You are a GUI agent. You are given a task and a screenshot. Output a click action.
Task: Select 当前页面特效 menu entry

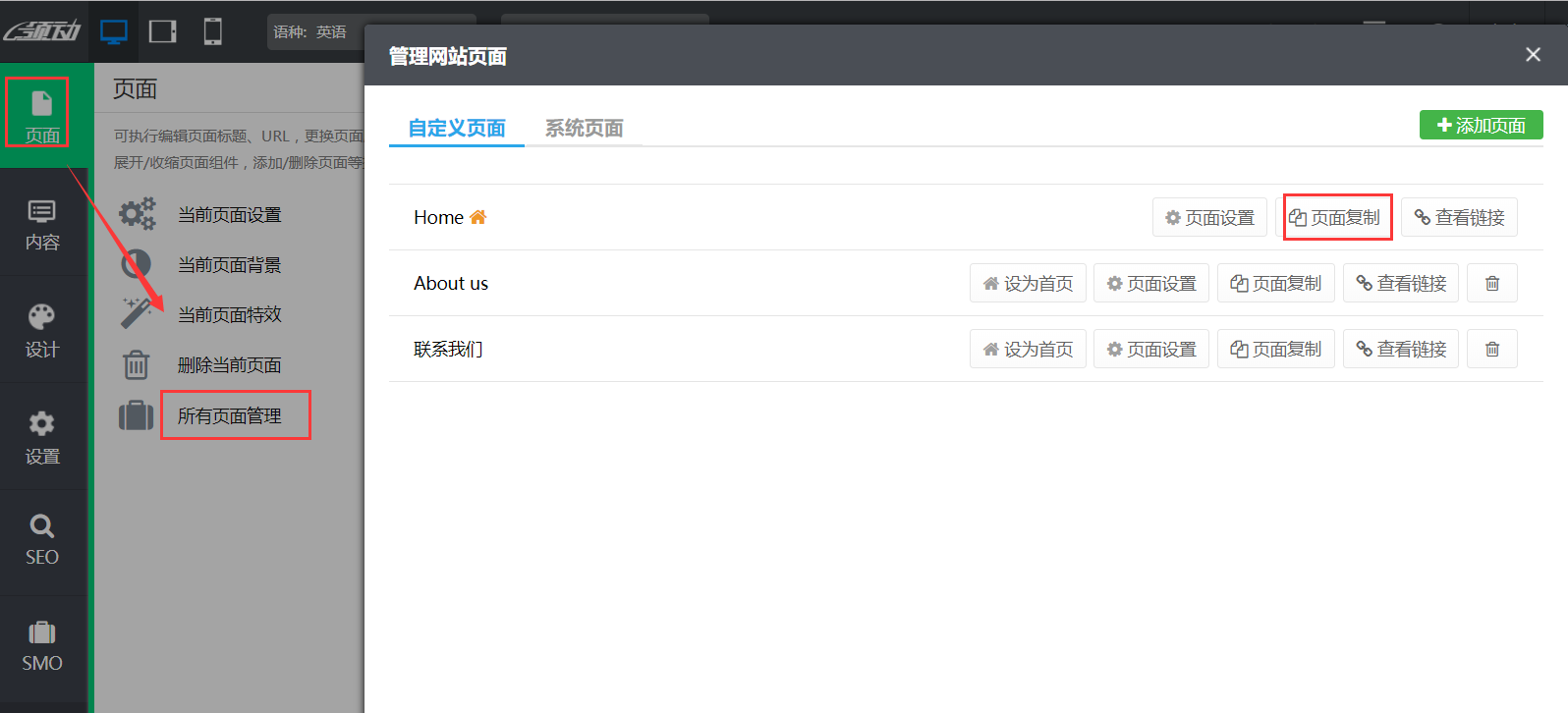230,314
